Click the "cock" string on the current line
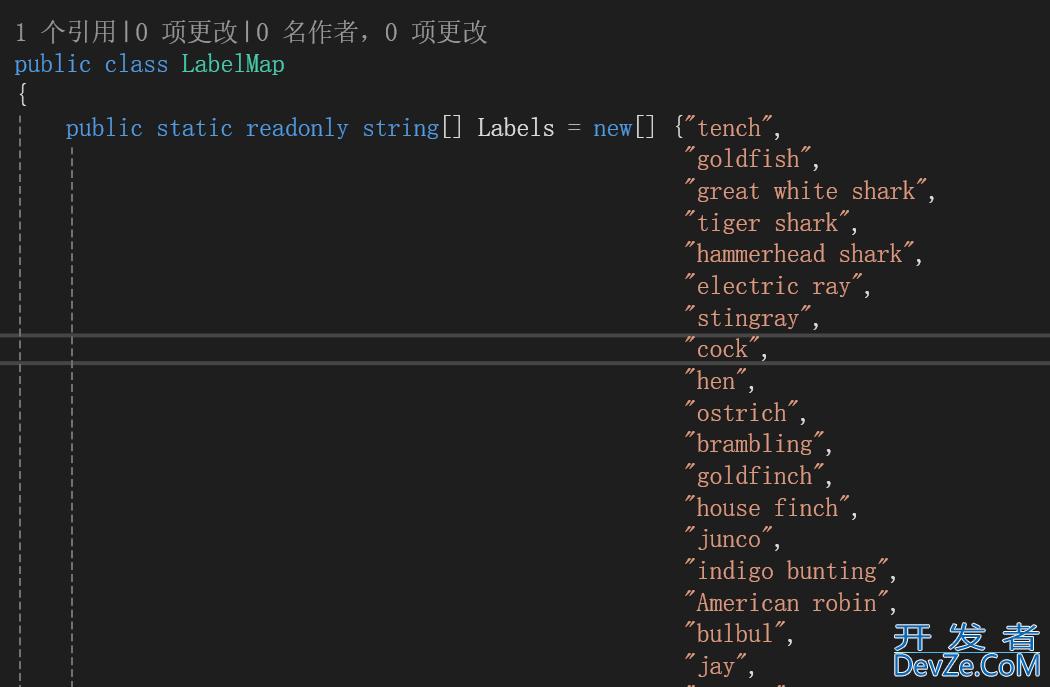This screenshot has width=1050, height=687. pyautogui.click(x=723, y=350)
